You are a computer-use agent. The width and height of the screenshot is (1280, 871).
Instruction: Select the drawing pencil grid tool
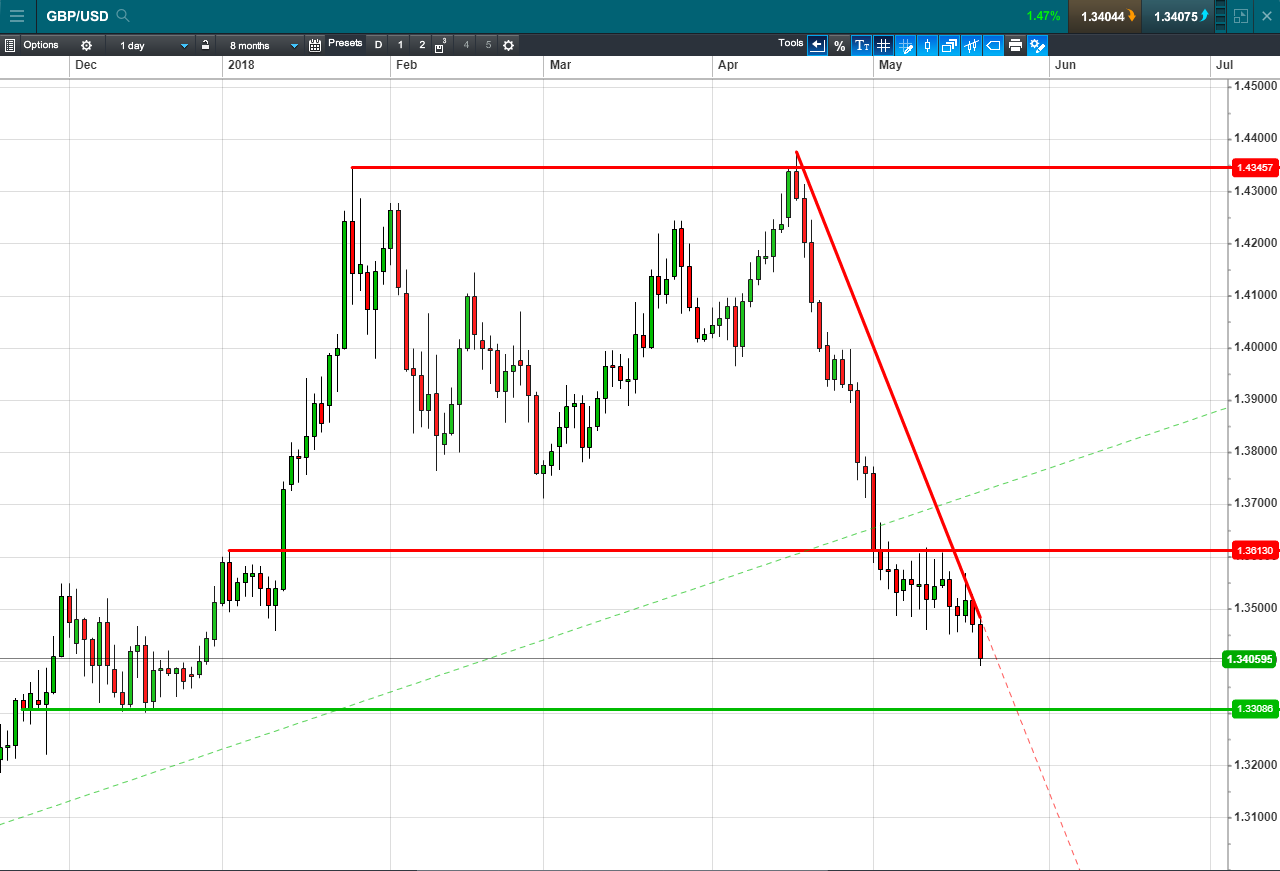[905, 45]
